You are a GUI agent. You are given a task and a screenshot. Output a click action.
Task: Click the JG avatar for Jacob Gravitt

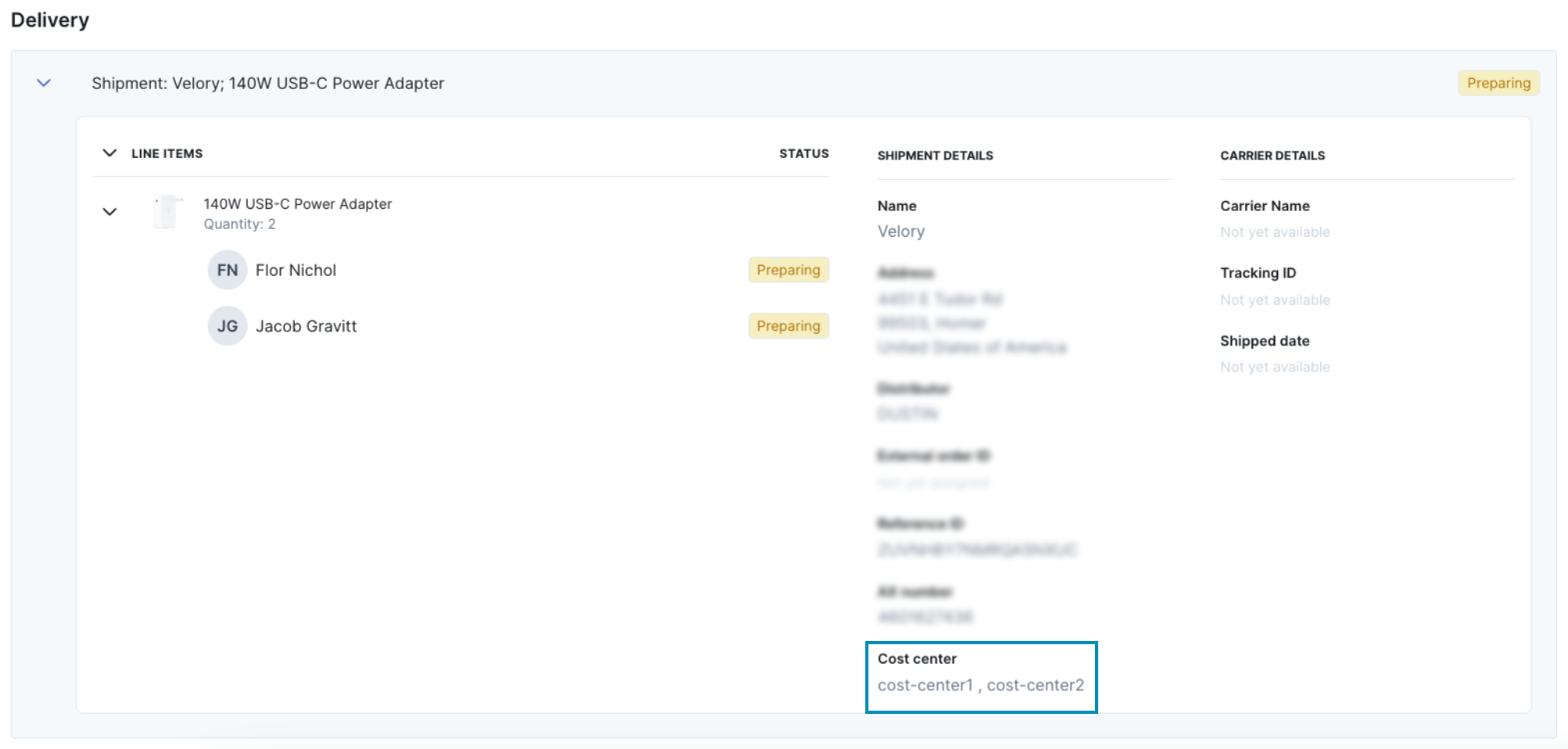pos(227,326)
